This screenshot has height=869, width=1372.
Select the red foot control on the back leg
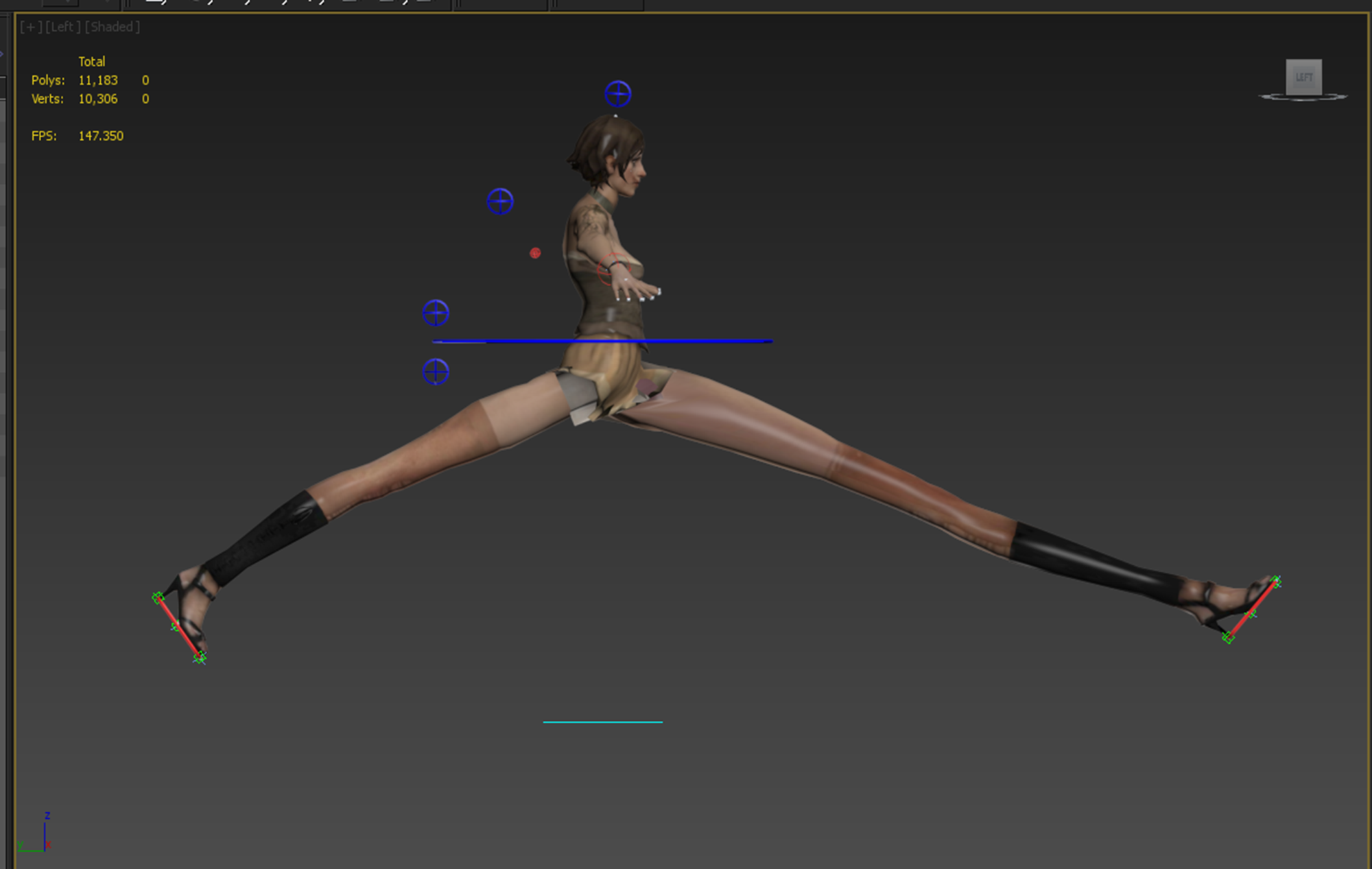click(x=179, y=628)
